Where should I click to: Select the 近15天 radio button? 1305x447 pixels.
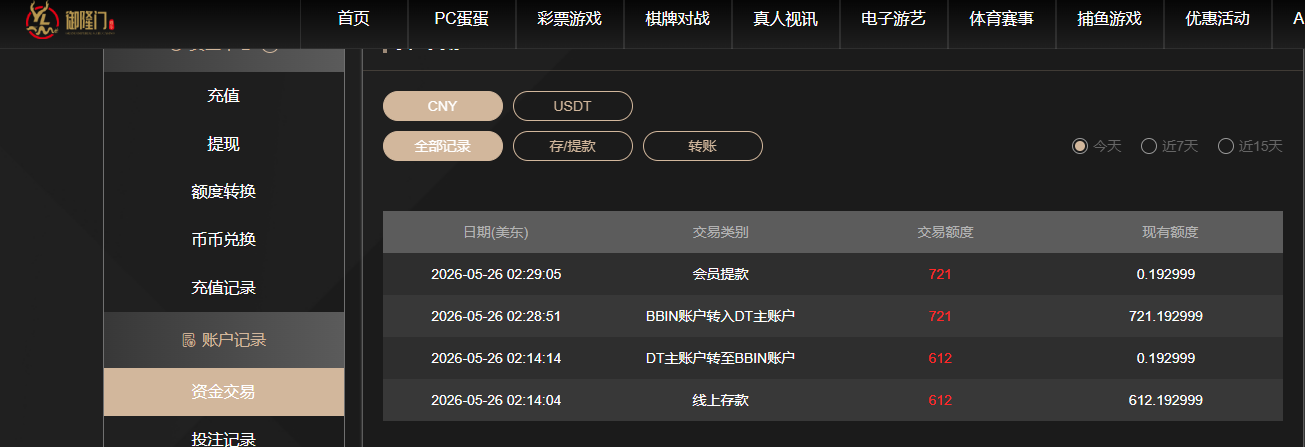(1225, 146)
